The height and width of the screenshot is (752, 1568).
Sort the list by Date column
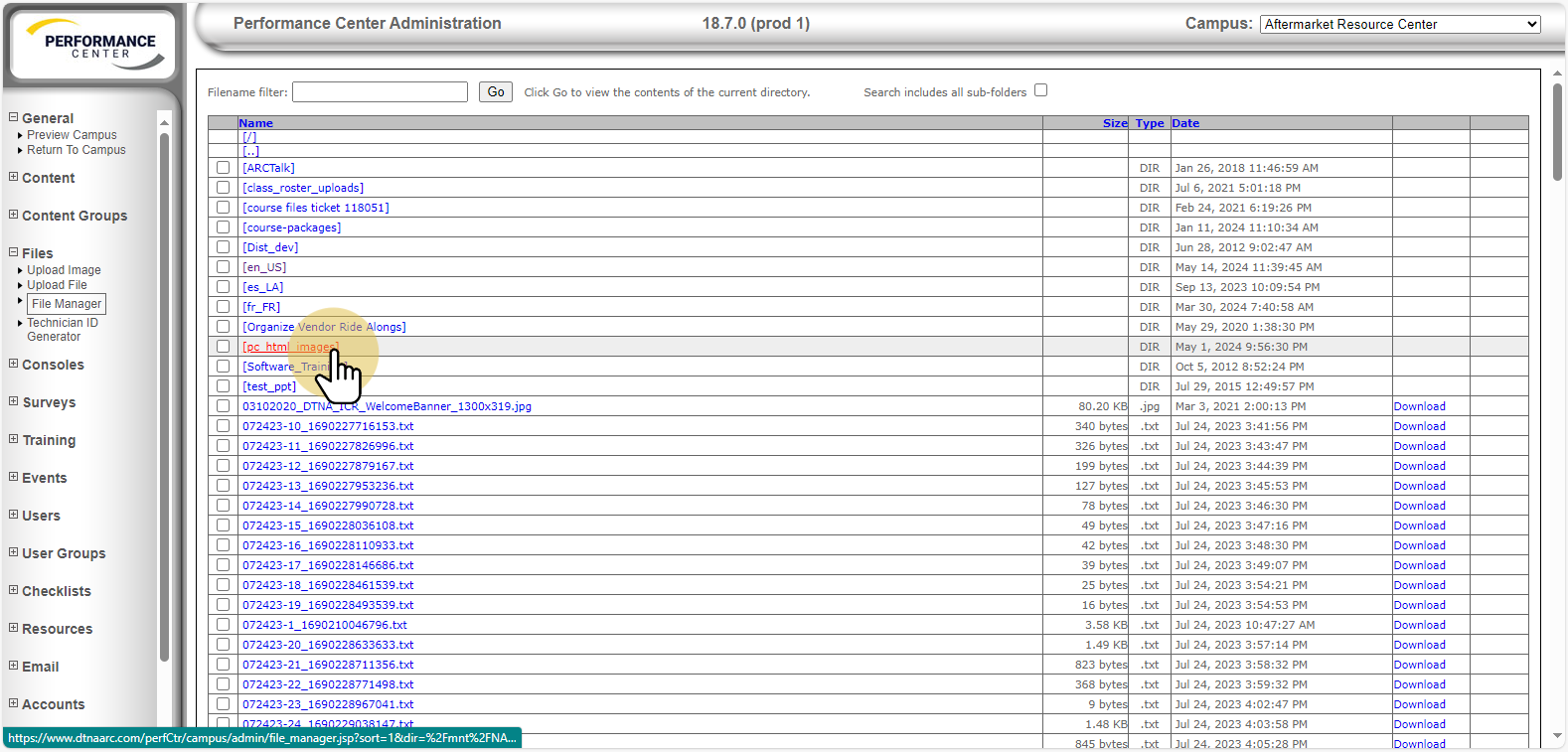click(1185, 123)
